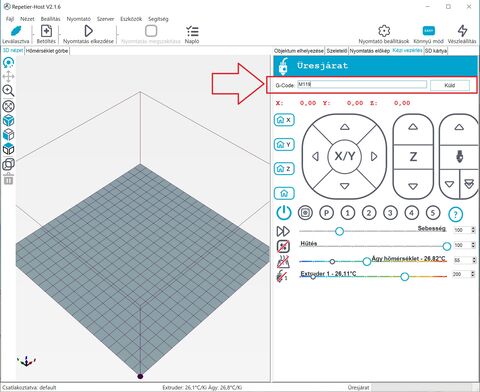Adjust the Hűtés fan slider
480x392 pixels.
pos(447,246)
